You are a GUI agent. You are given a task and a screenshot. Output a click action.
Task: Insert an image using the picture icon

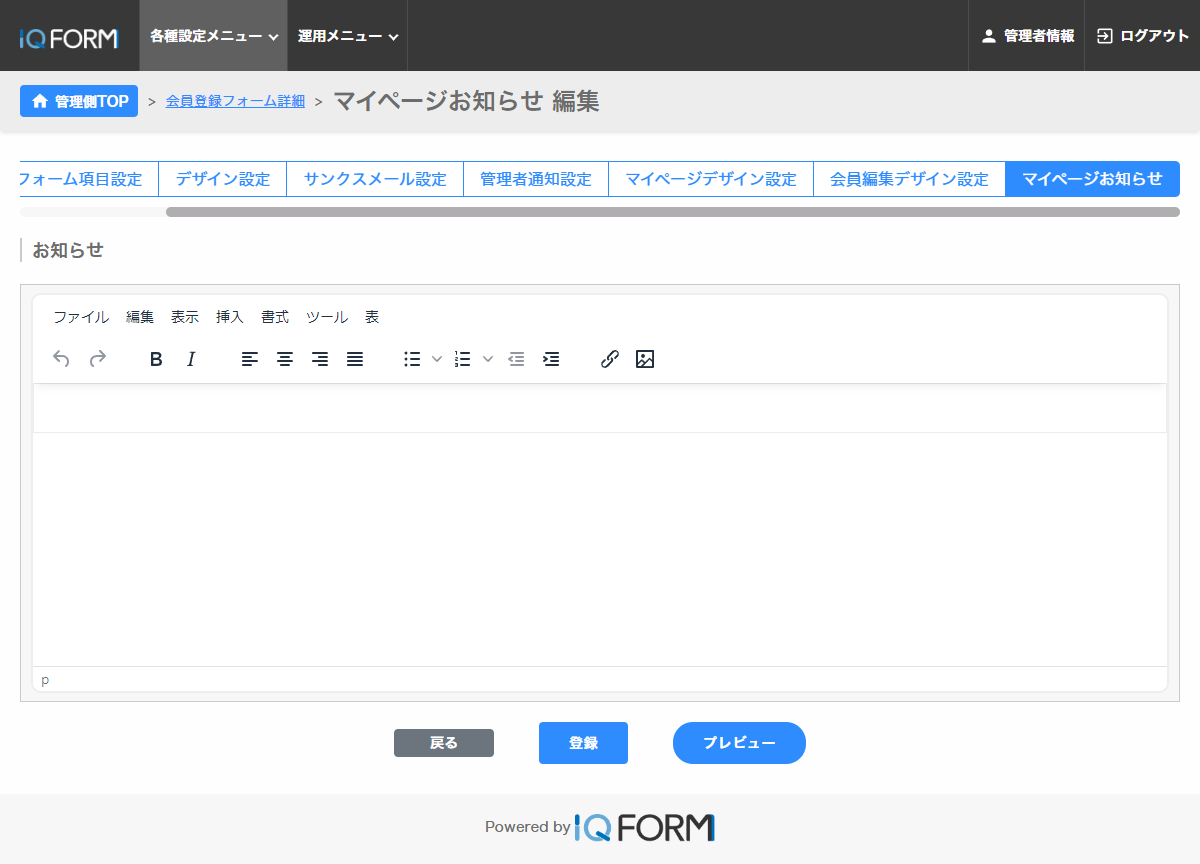click(645, 359)
